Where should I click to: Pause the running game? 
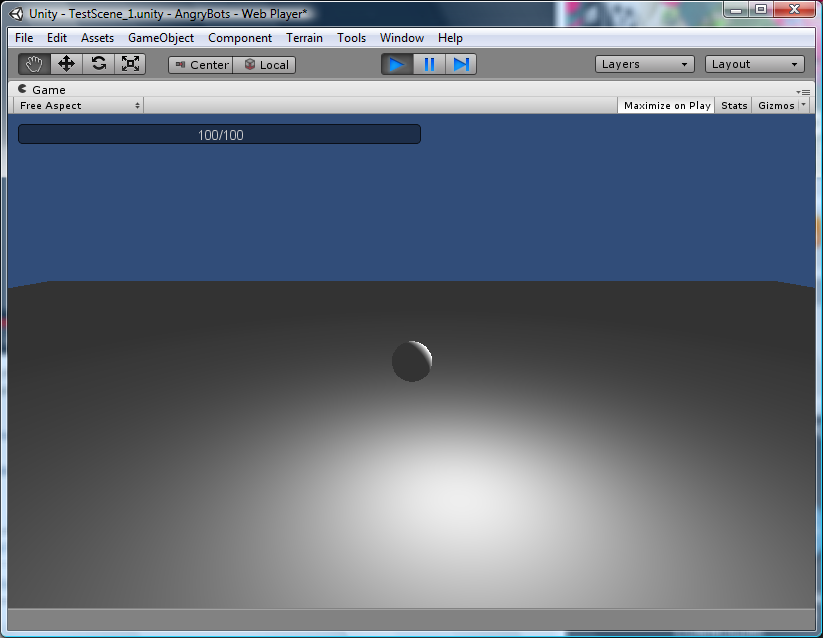coord(429,65)
